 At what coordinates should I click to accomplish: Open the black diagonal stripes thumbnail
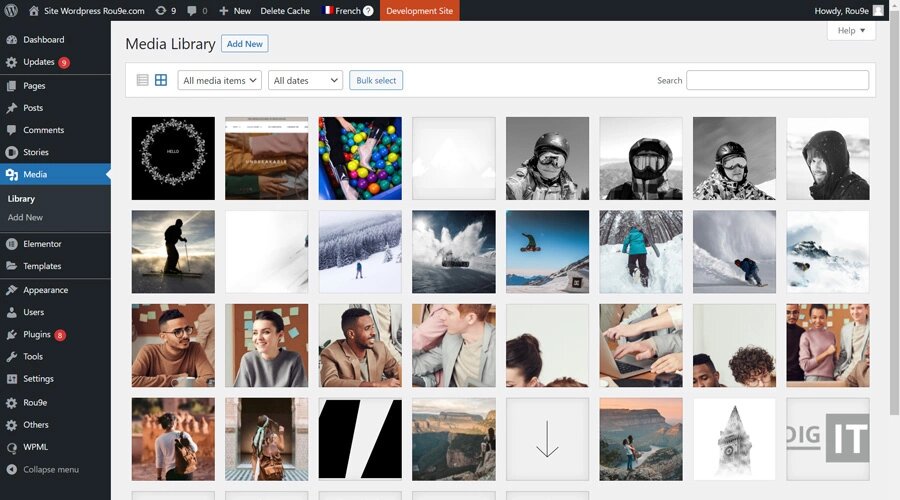click(x=360, y=439)
